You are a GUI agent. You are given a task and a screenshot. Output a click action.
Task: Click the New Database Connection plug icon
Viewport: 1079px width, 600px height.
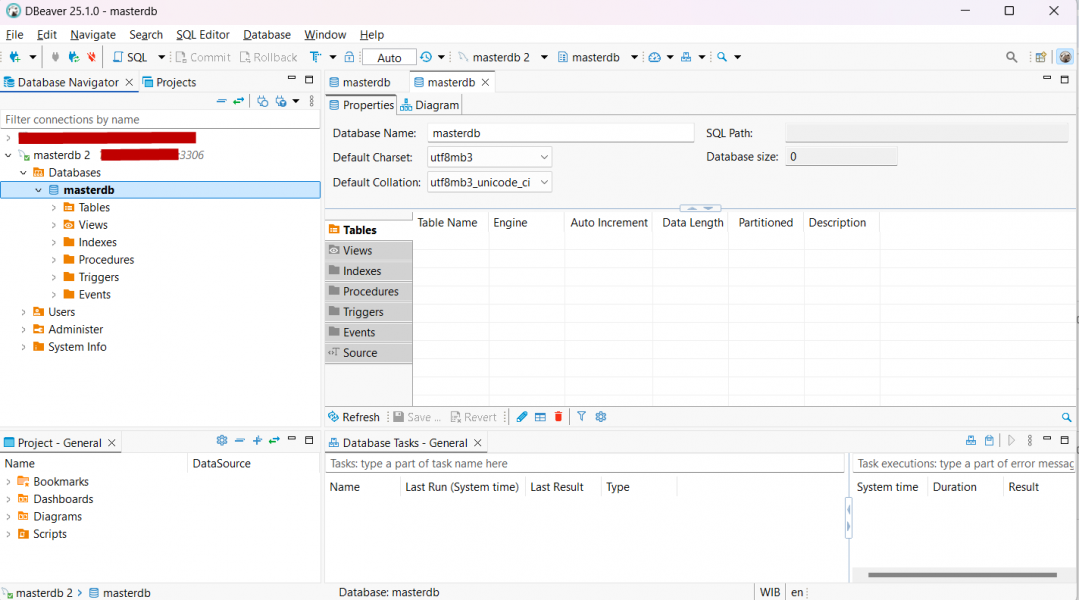click(x=14, y=57)
